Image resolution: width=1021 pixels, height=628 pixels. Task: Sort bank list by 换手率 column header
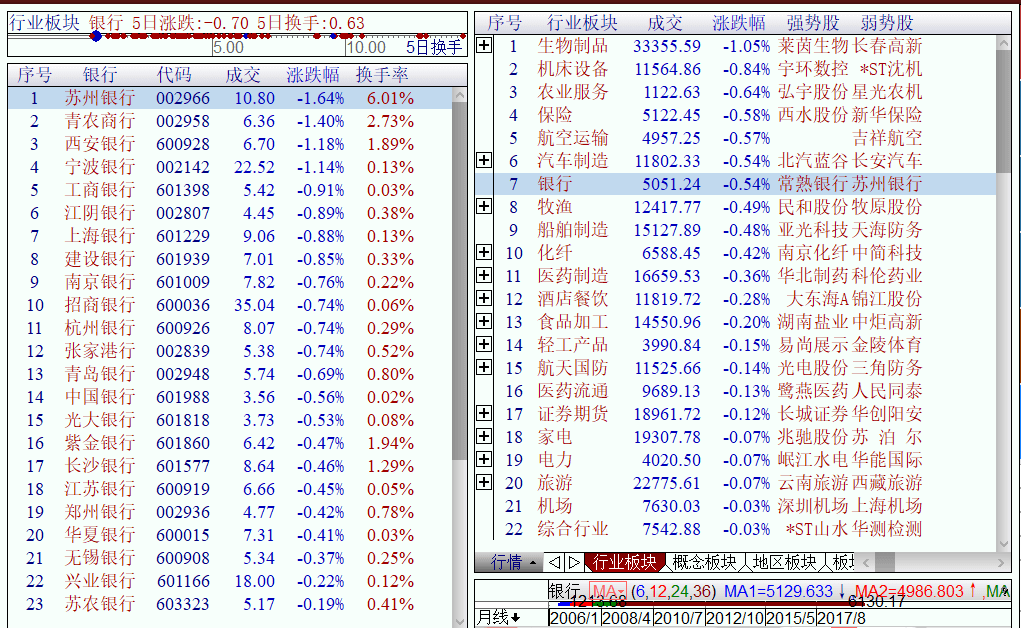382,75
